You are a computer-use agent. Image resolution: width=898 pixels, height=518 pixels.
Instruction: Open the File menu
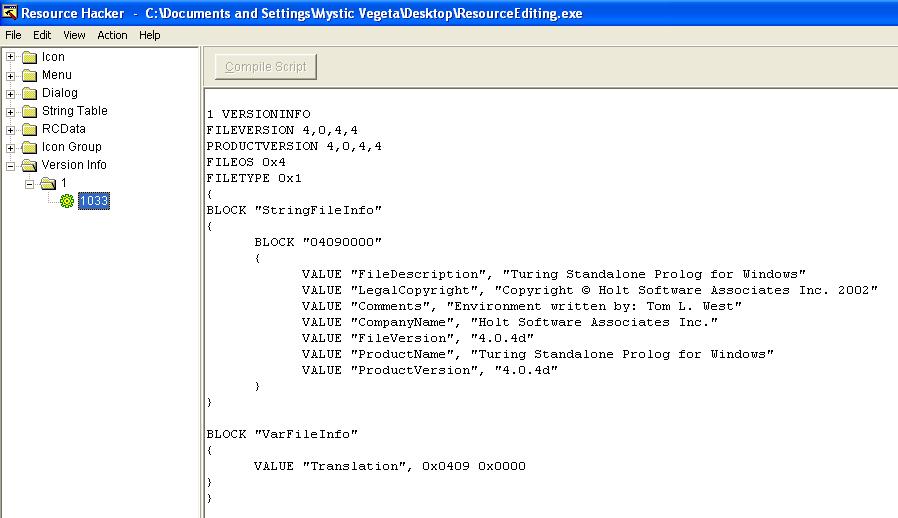coord(13,35)
